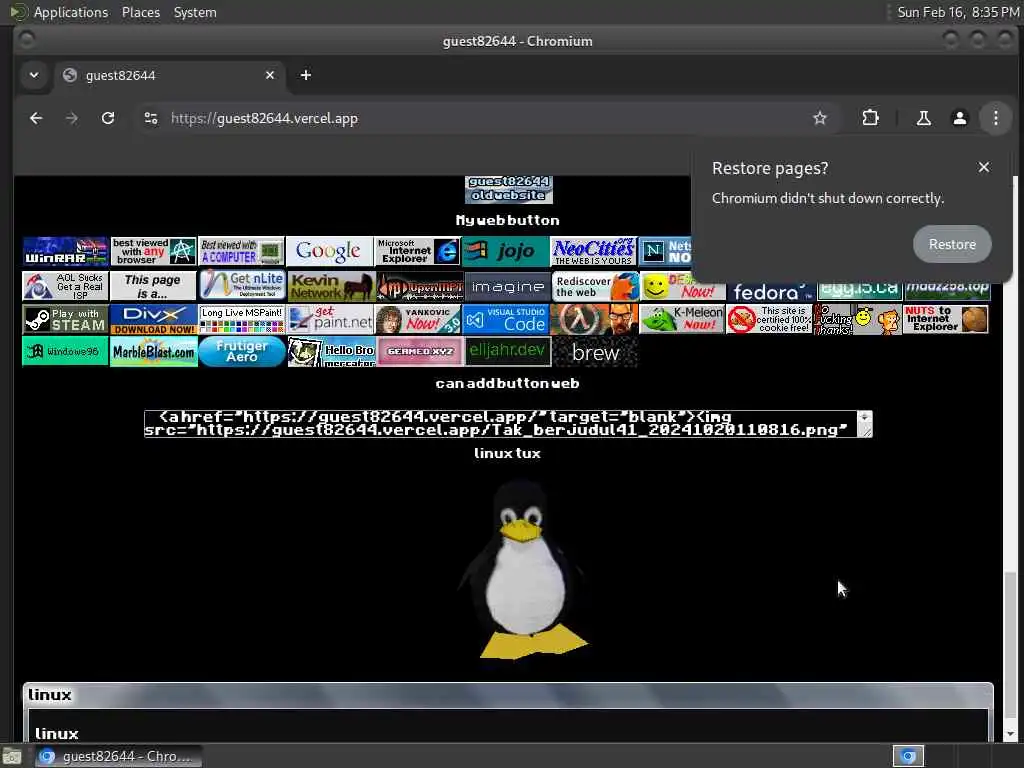Click the Hello Bro mercator badge
Viewport: 1024px width, 768px height.
(331, 351)
